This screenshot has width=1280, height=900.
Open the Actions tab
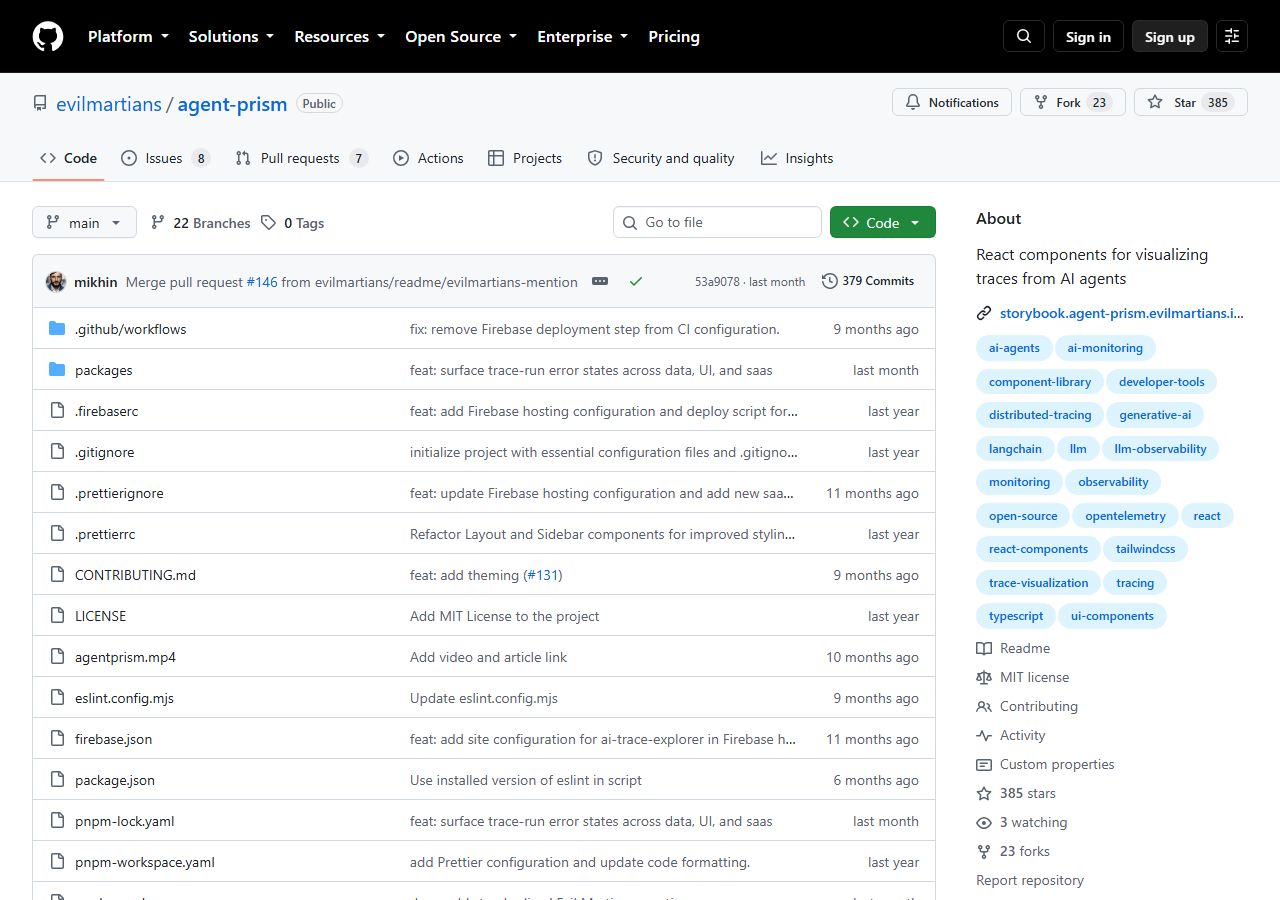428,158
